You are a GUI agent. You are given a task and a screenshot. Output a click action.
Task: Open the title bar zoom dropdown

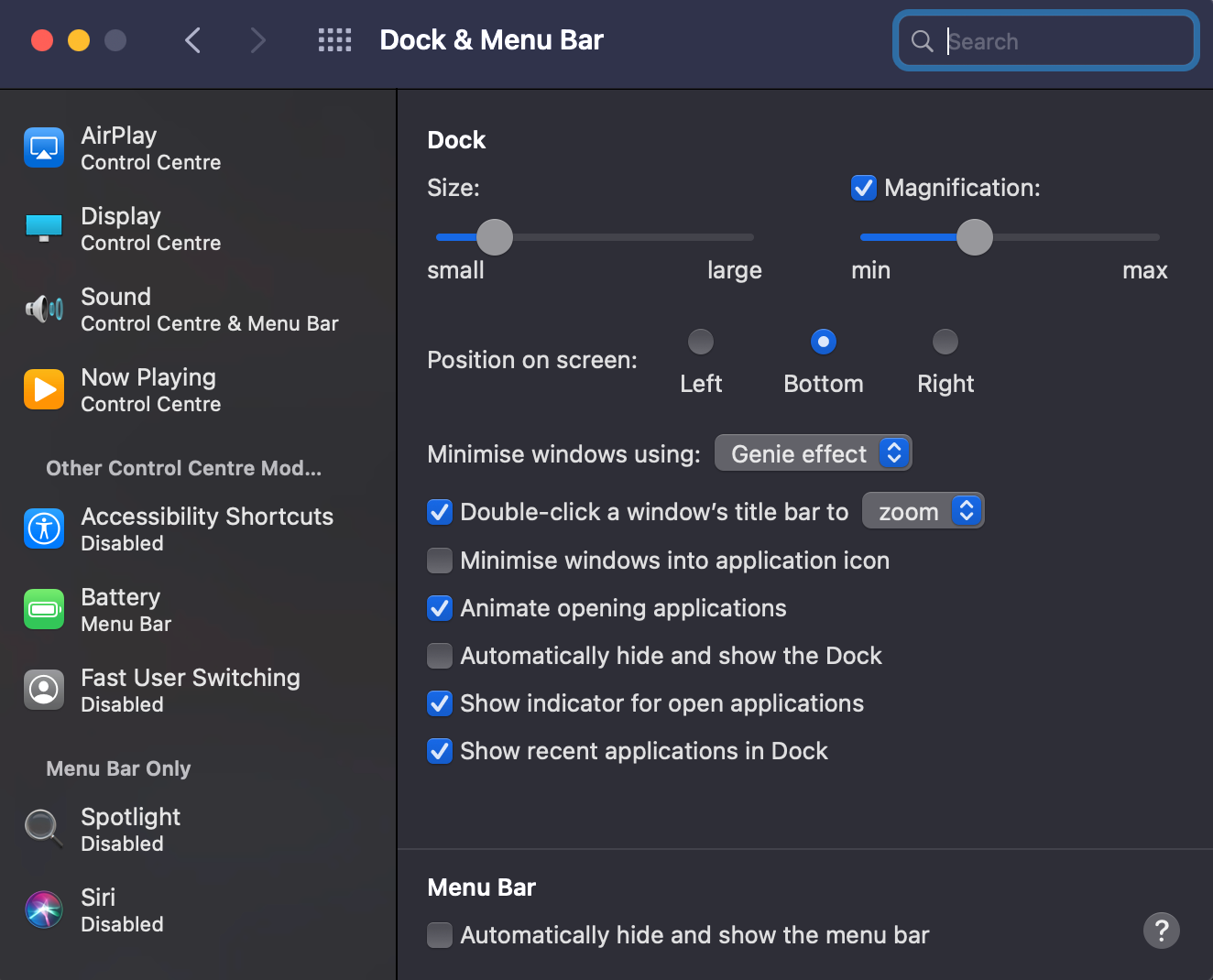(923, 511)
